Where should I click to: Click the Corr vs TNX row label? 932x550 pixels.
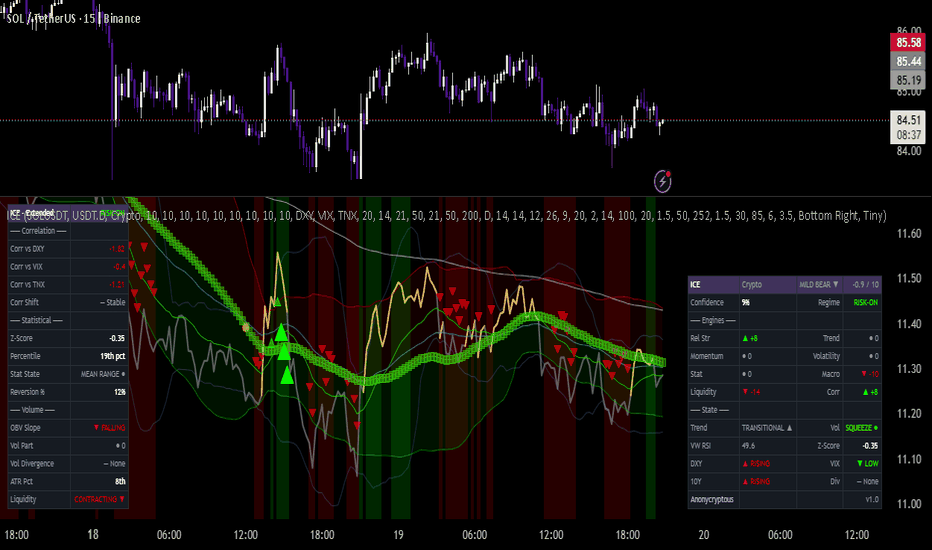(27, 284)
